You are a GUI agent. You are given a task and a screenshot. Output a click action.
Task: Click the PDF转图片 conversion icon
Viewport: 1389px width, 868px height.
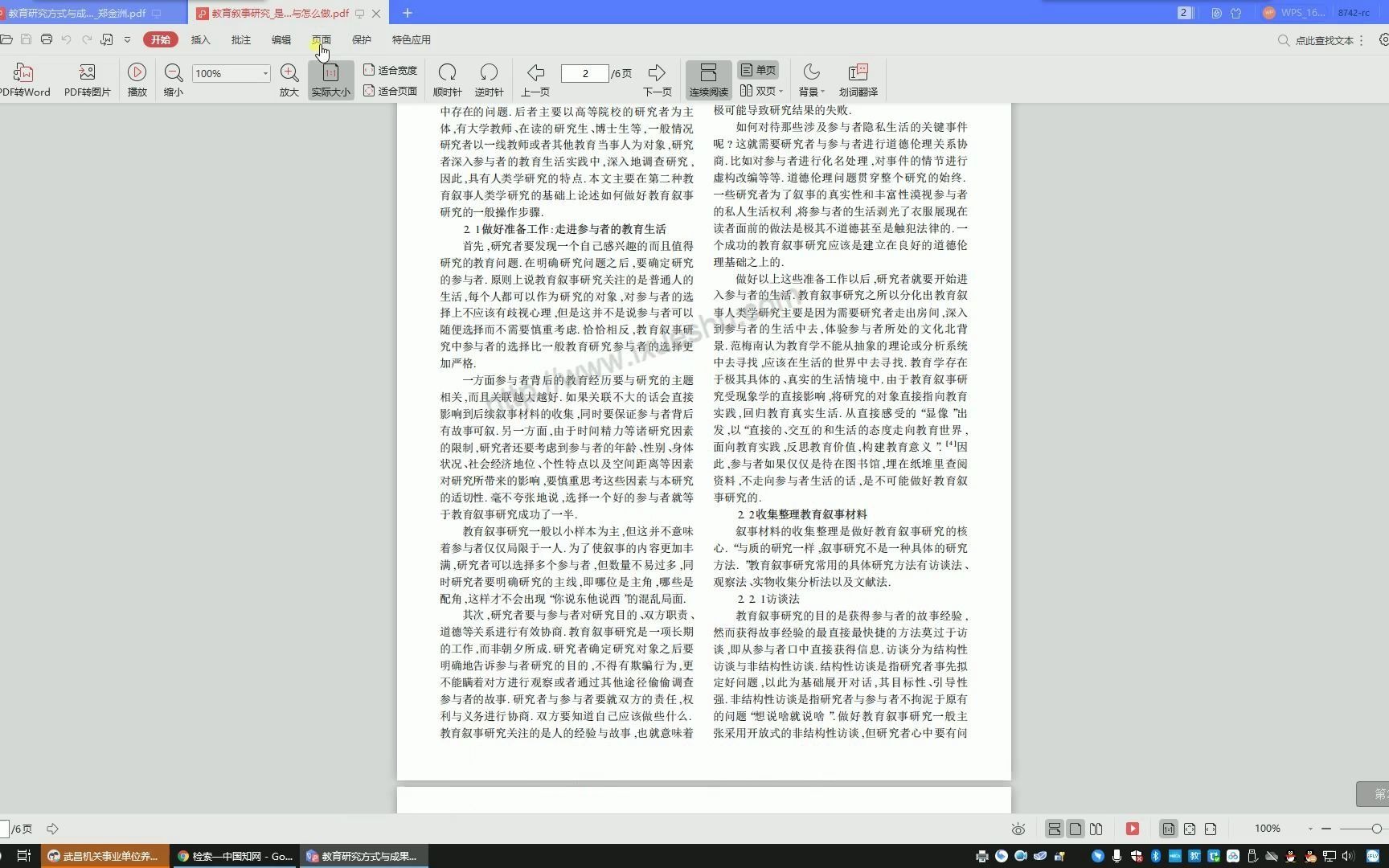[88, 80]
